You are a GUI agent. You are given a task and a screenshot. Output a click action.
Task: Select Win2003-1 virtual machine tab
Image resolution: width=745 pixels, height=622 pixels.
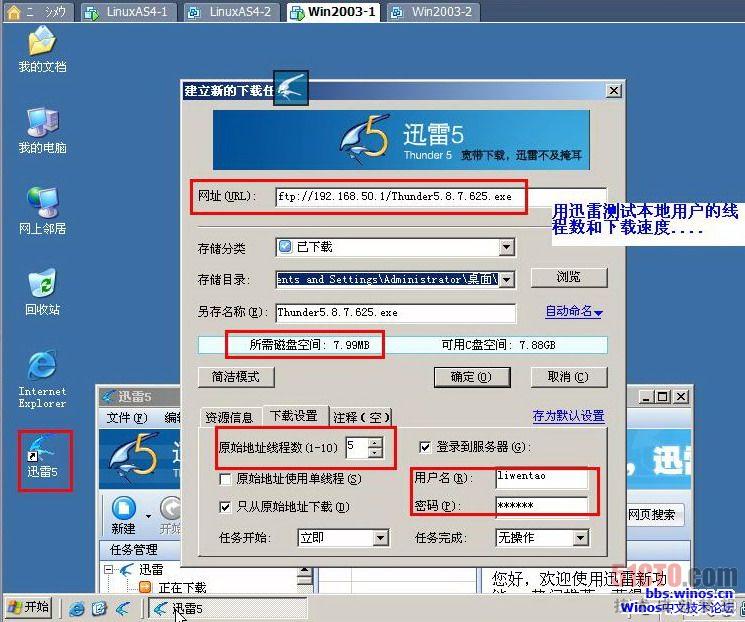click(334, 12)
